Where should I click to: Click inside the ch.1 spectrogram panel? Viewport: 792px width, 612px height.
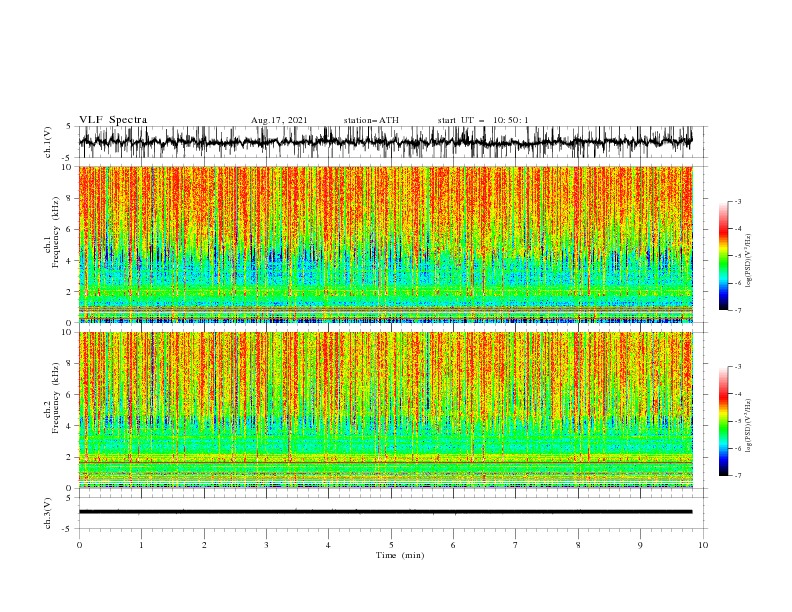coord(385,244)
